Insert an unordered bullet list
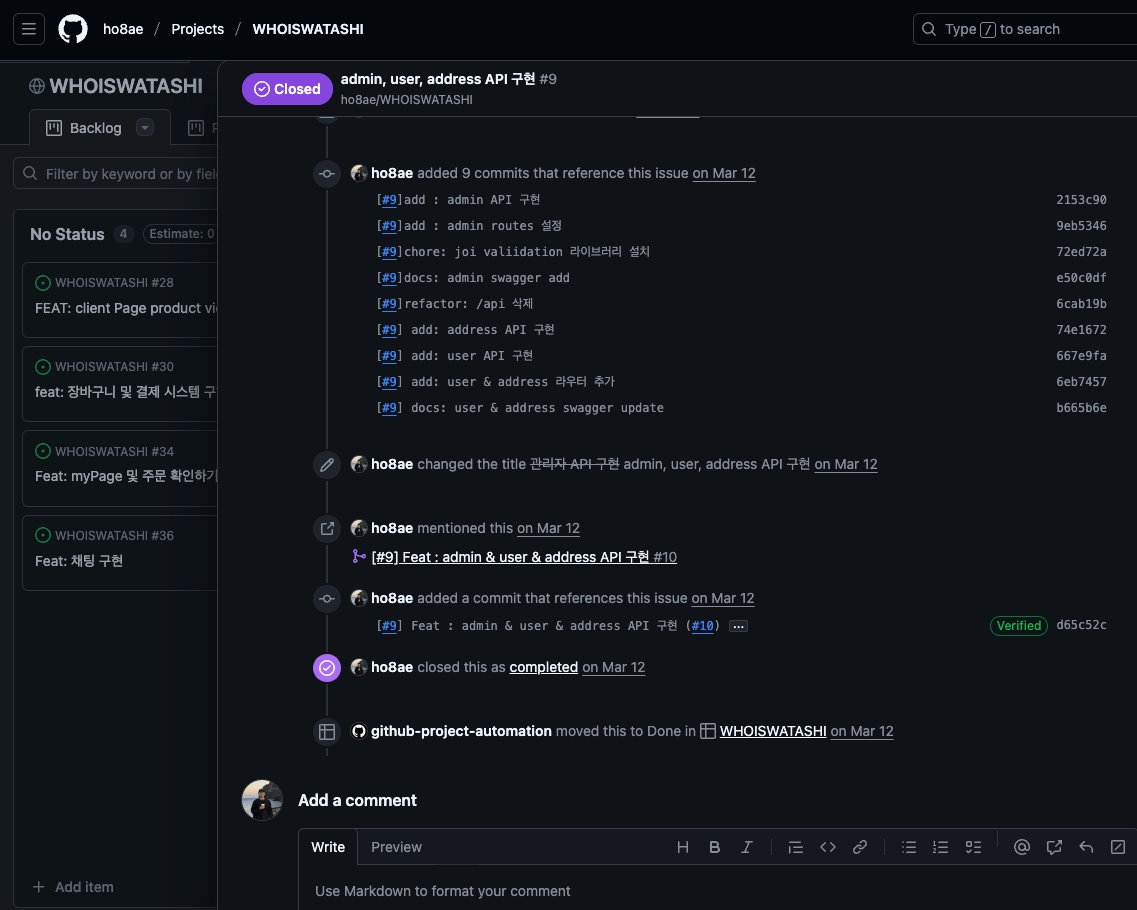 tap(909, 847)
